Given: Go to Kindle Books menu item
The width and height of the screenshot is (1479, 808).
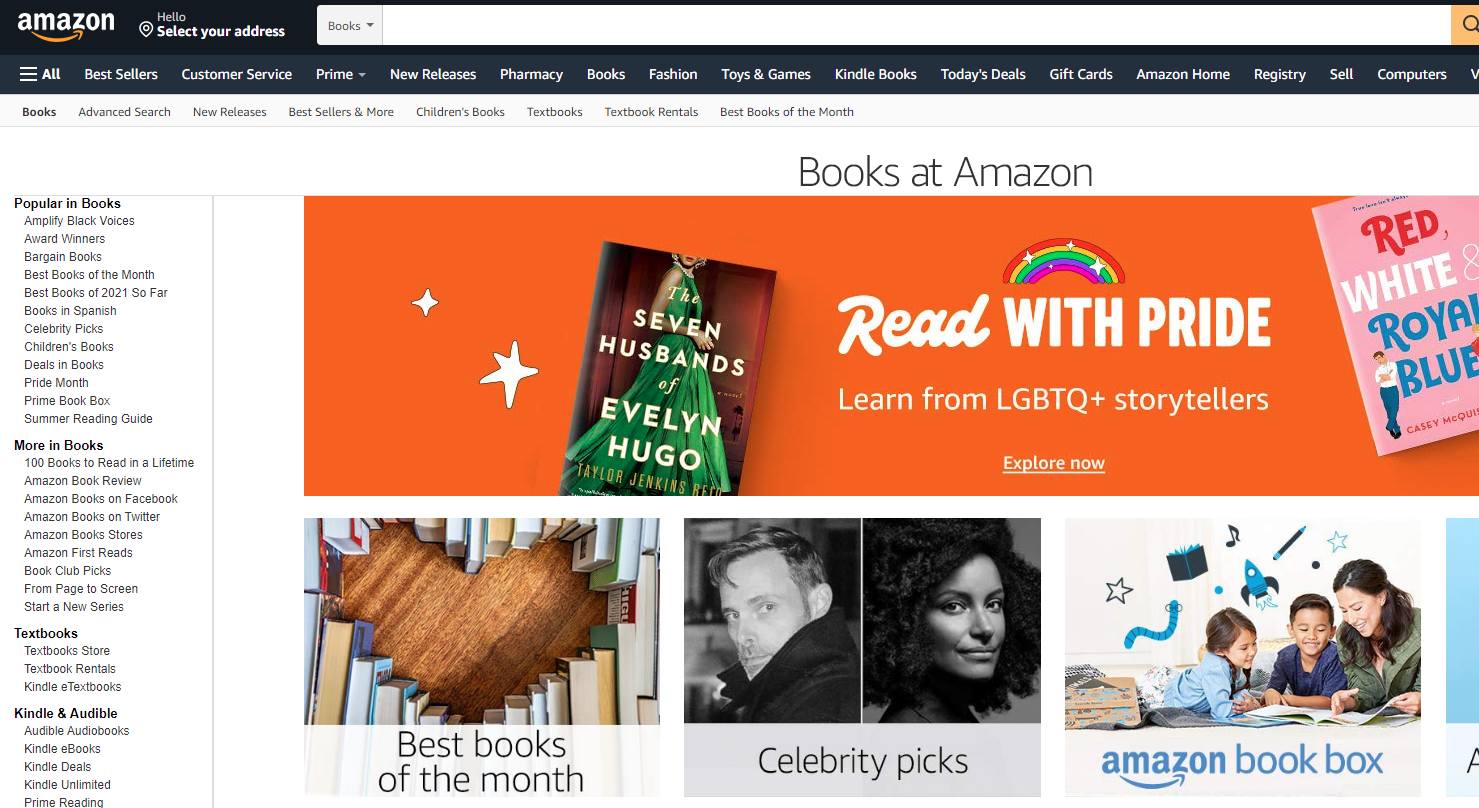Looking at the screenshot, I should (876, 74).
